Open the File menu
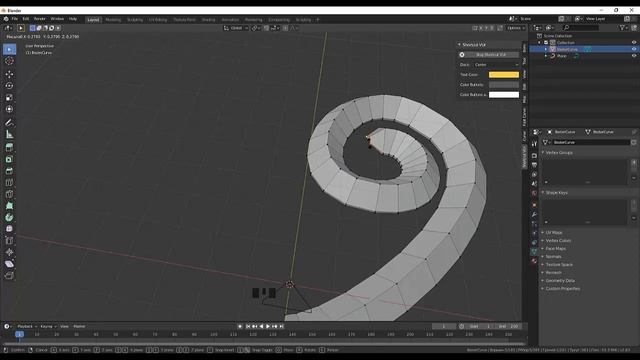Screen dimensions: 640x360 pyautogui.click(x=15, y=19)
